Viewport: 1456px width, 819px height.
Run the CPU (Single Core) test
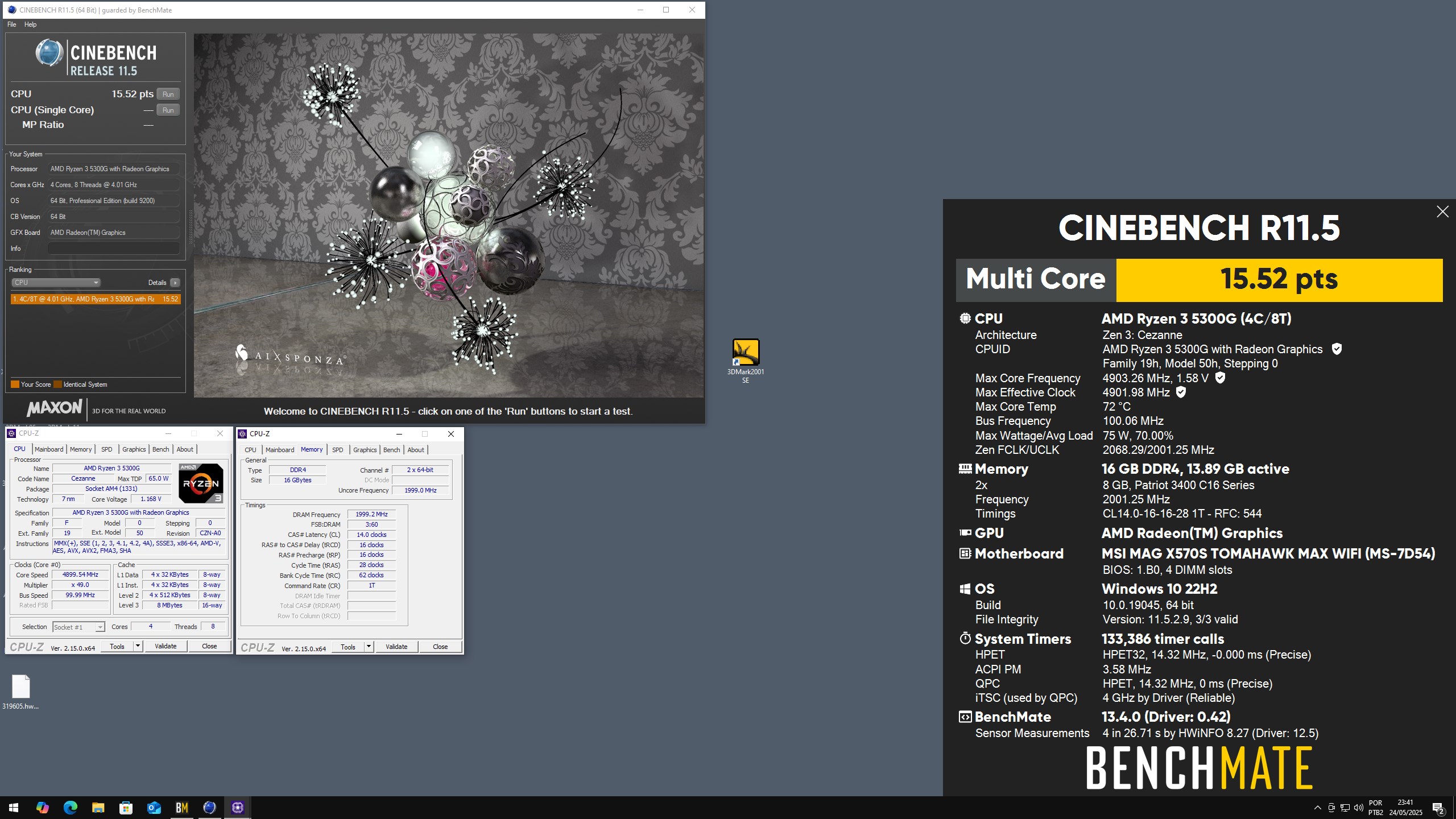[x=168, y=110]
